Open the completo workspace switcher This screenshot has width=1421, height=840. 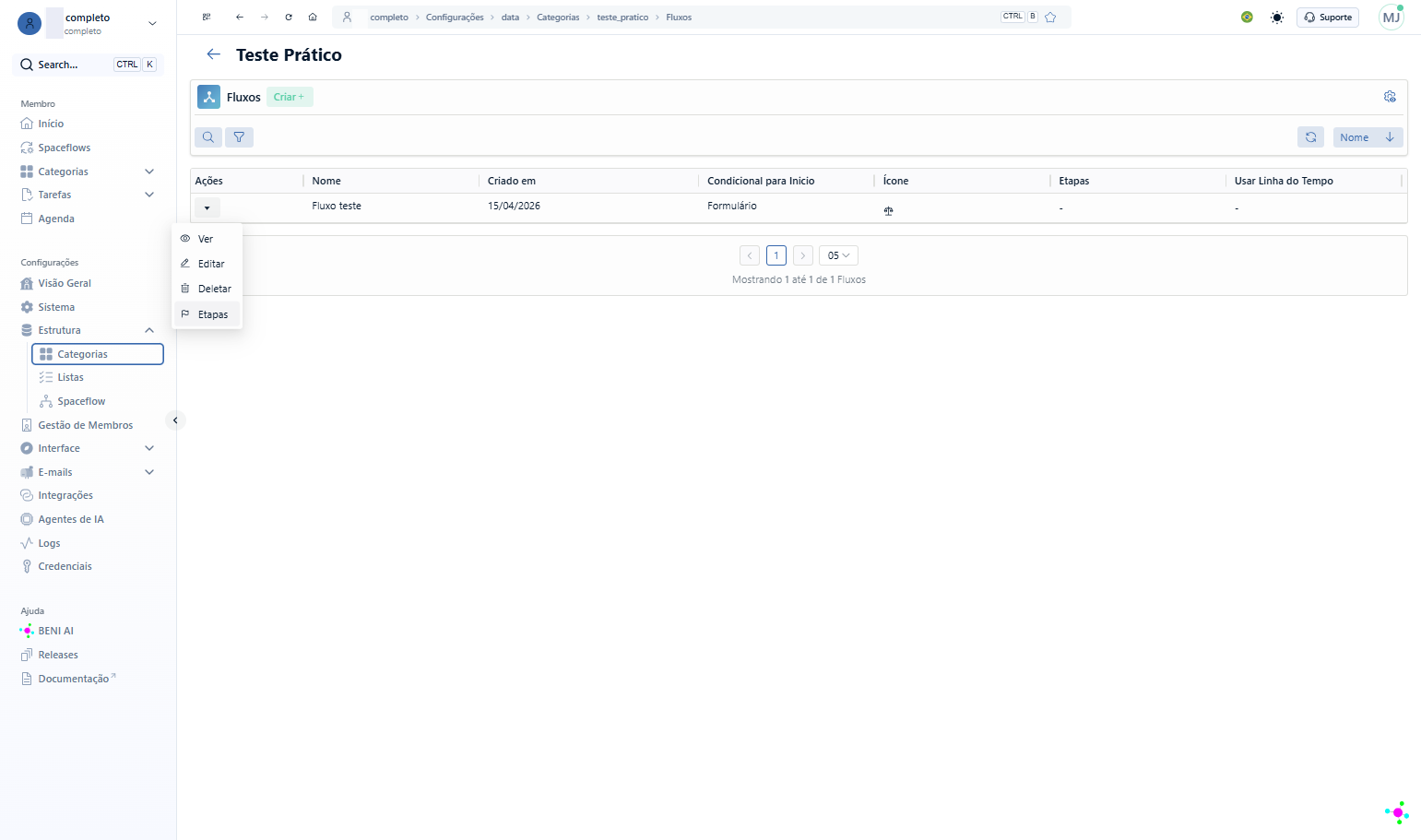click(x=89, y=24)
